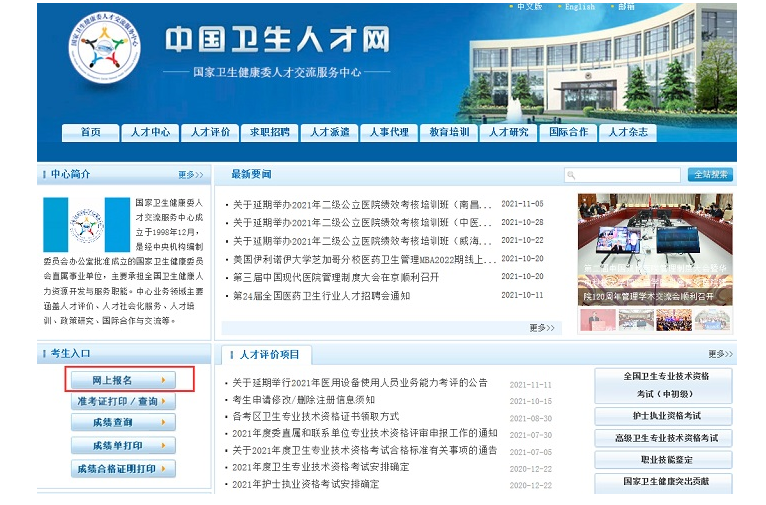The height and width of the screenshot is (505, 766).
Task: Click the 职业技能鉴定 button
Action: point(663,460)
